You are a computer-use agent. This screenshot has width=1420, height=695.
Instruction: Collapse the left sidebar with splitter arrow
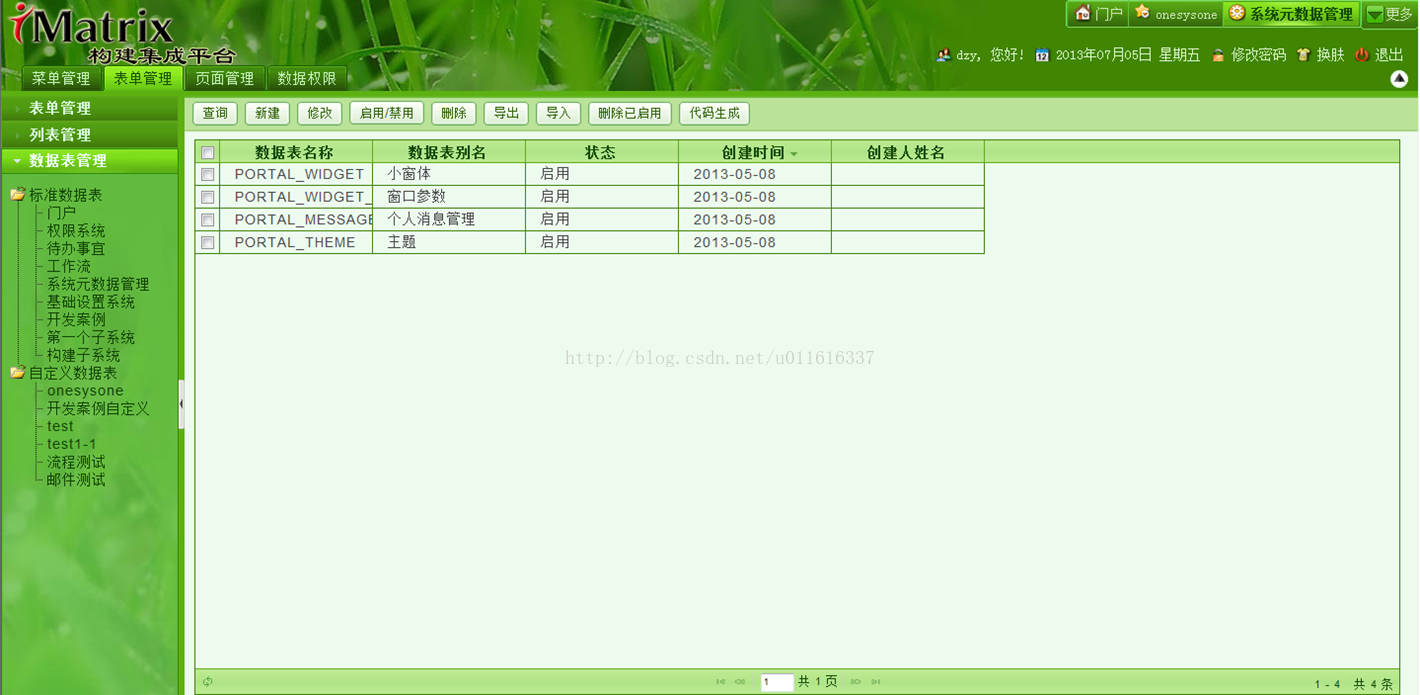(x=181, y=404)
